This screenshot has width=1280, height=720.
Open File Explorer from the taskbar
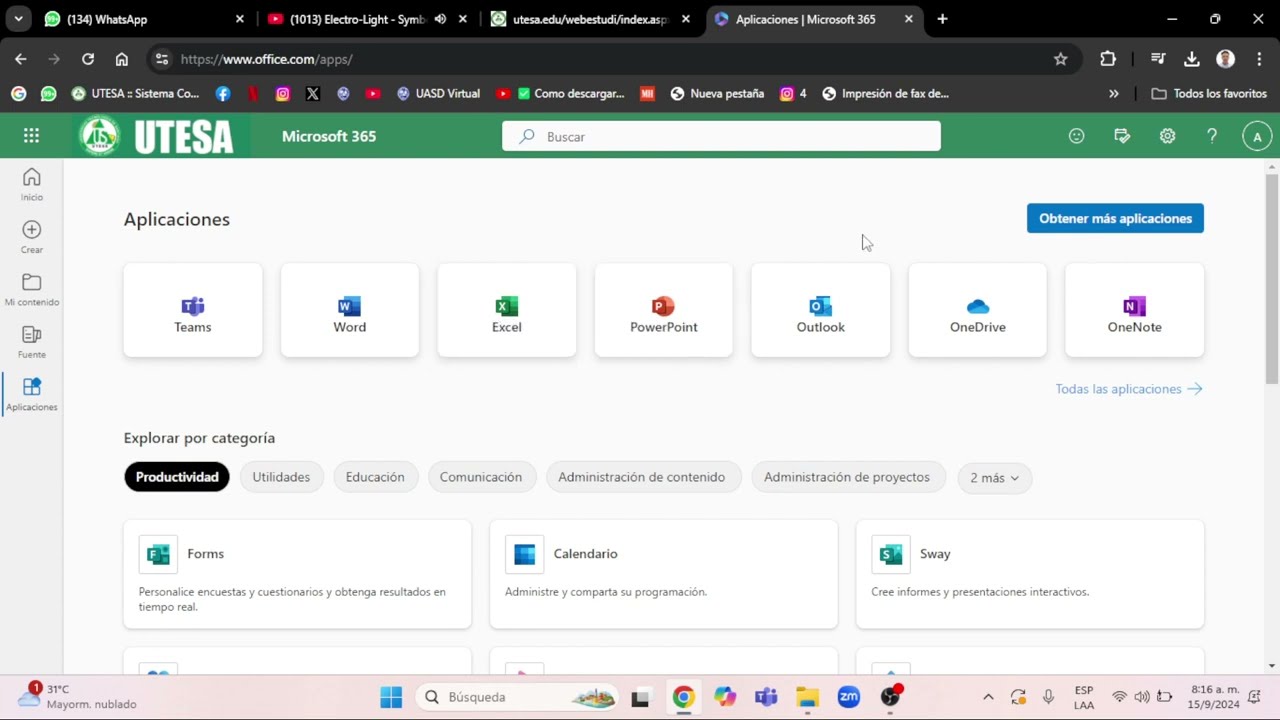point(807,697)
